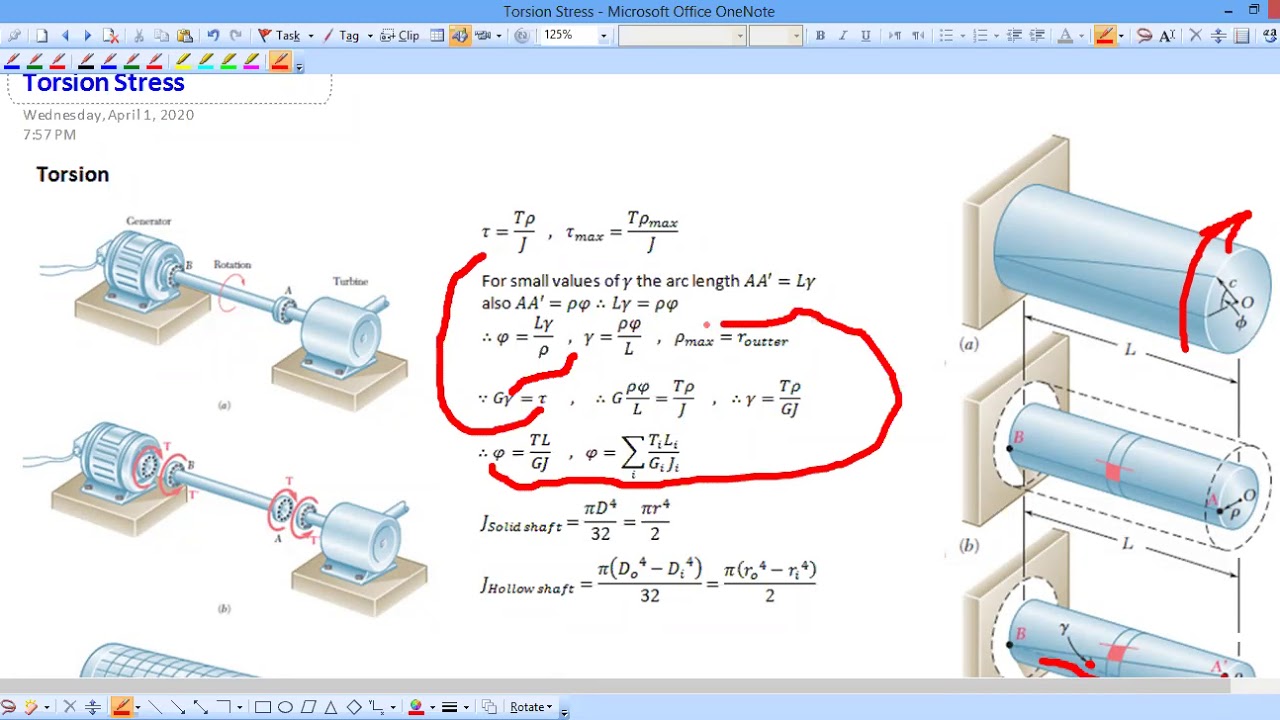Click the Cut scissors icon

[x=139, y=35]
